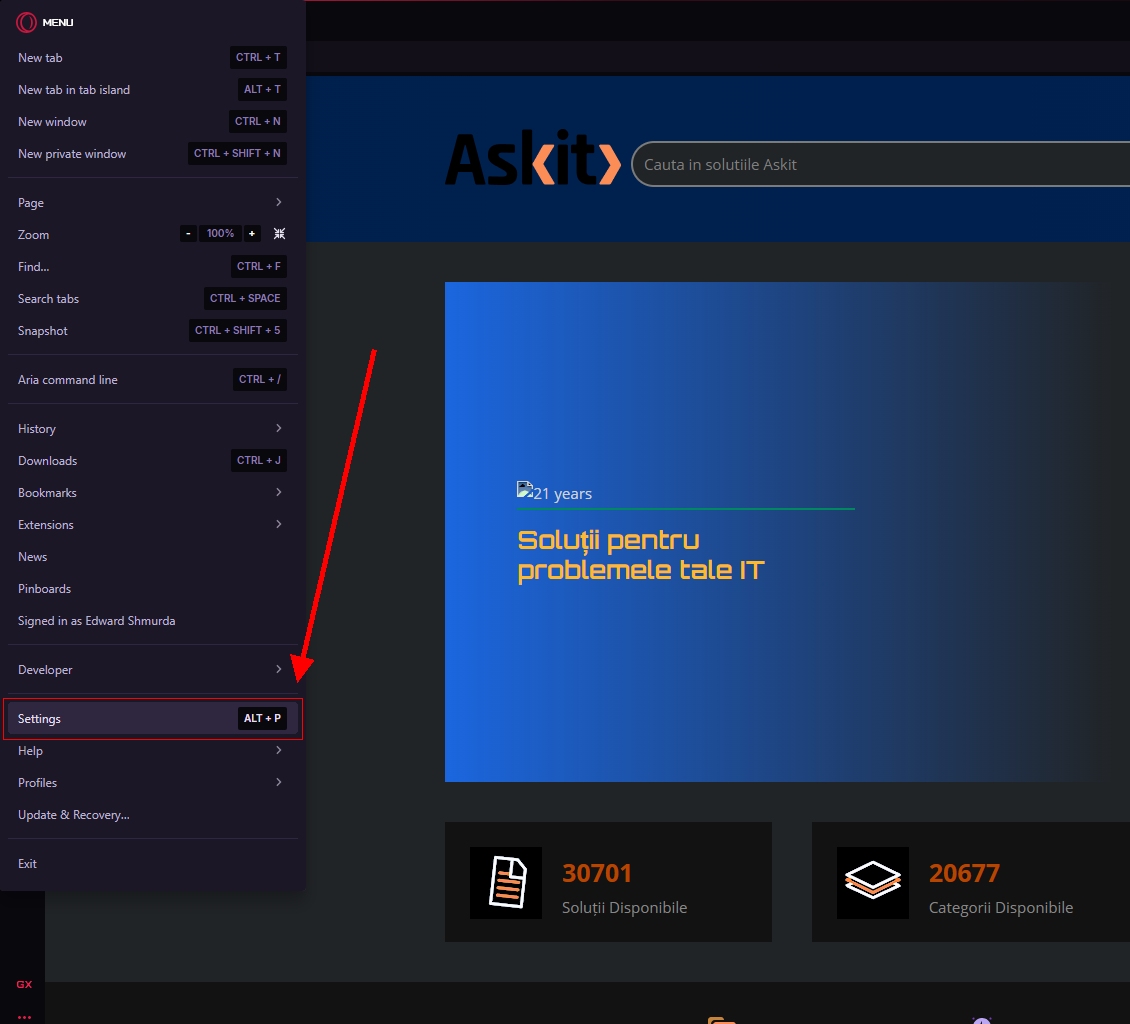Click Update & Recovery option
Image resolution: width=1130 pixels, height=1024 pixels.
(x=74, y=815)
